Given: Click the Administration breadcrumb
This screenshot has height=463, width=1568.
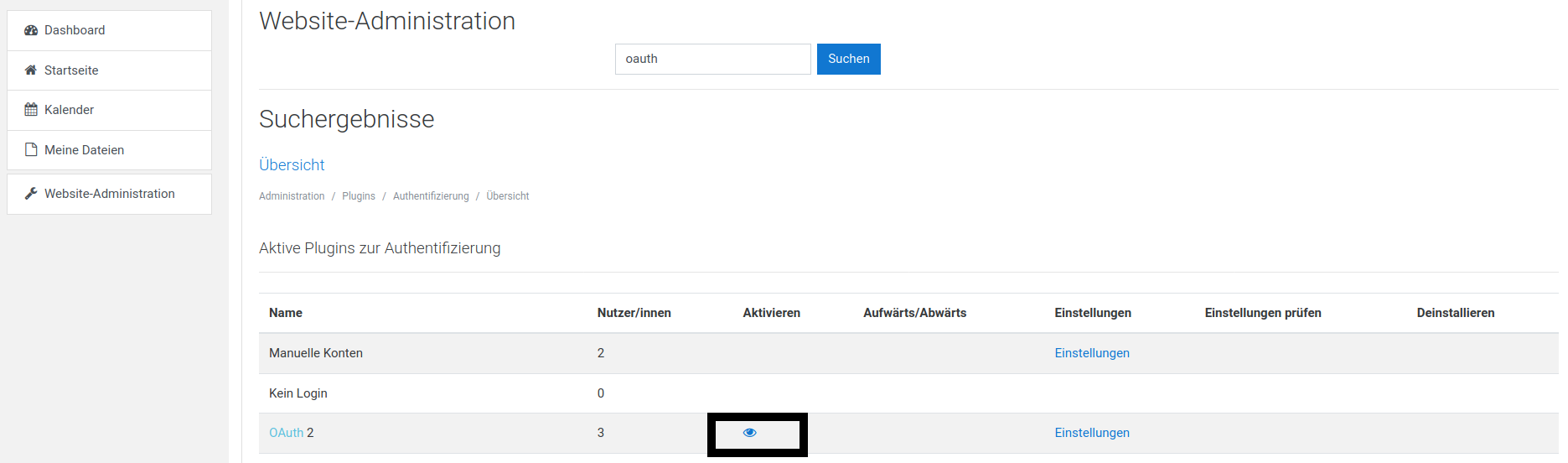Looking at the screenshot, I should click(x=292, y=196).
